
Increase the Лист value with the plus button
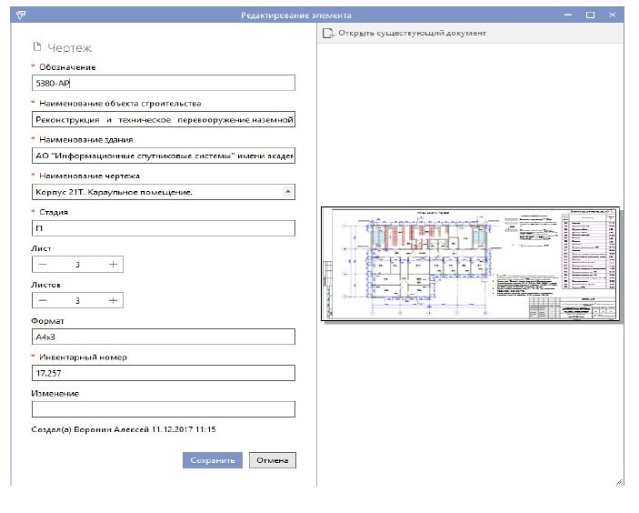114,264
